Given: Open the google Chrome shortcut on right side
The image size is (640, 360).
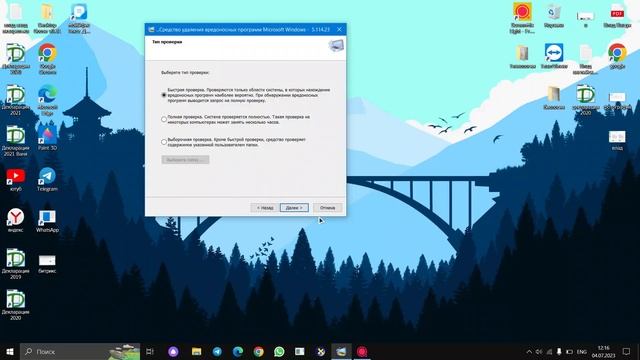Looking at the screenshot, I should coord(617,56).
